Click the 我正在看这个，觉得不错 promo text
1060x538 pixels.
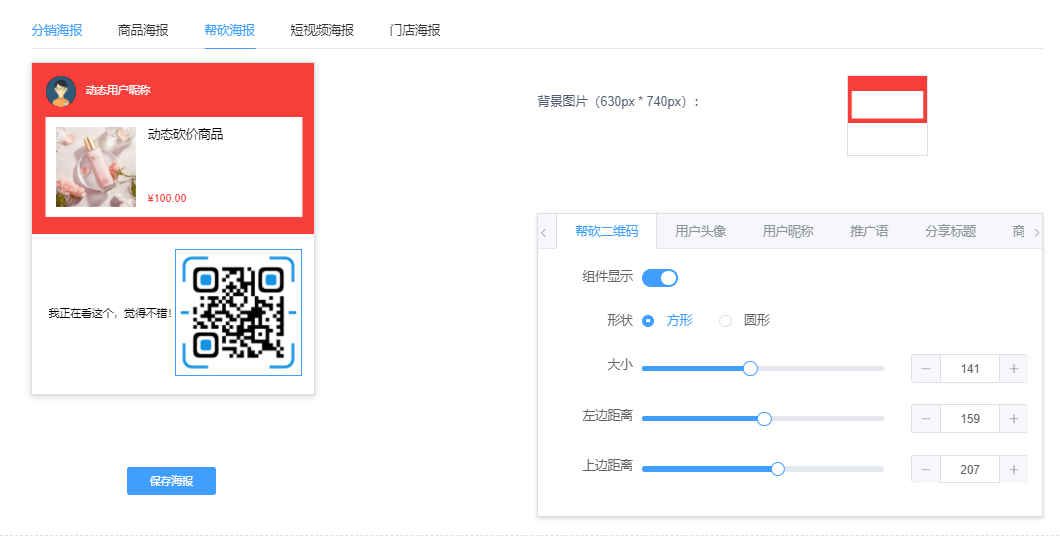[111, 314]
